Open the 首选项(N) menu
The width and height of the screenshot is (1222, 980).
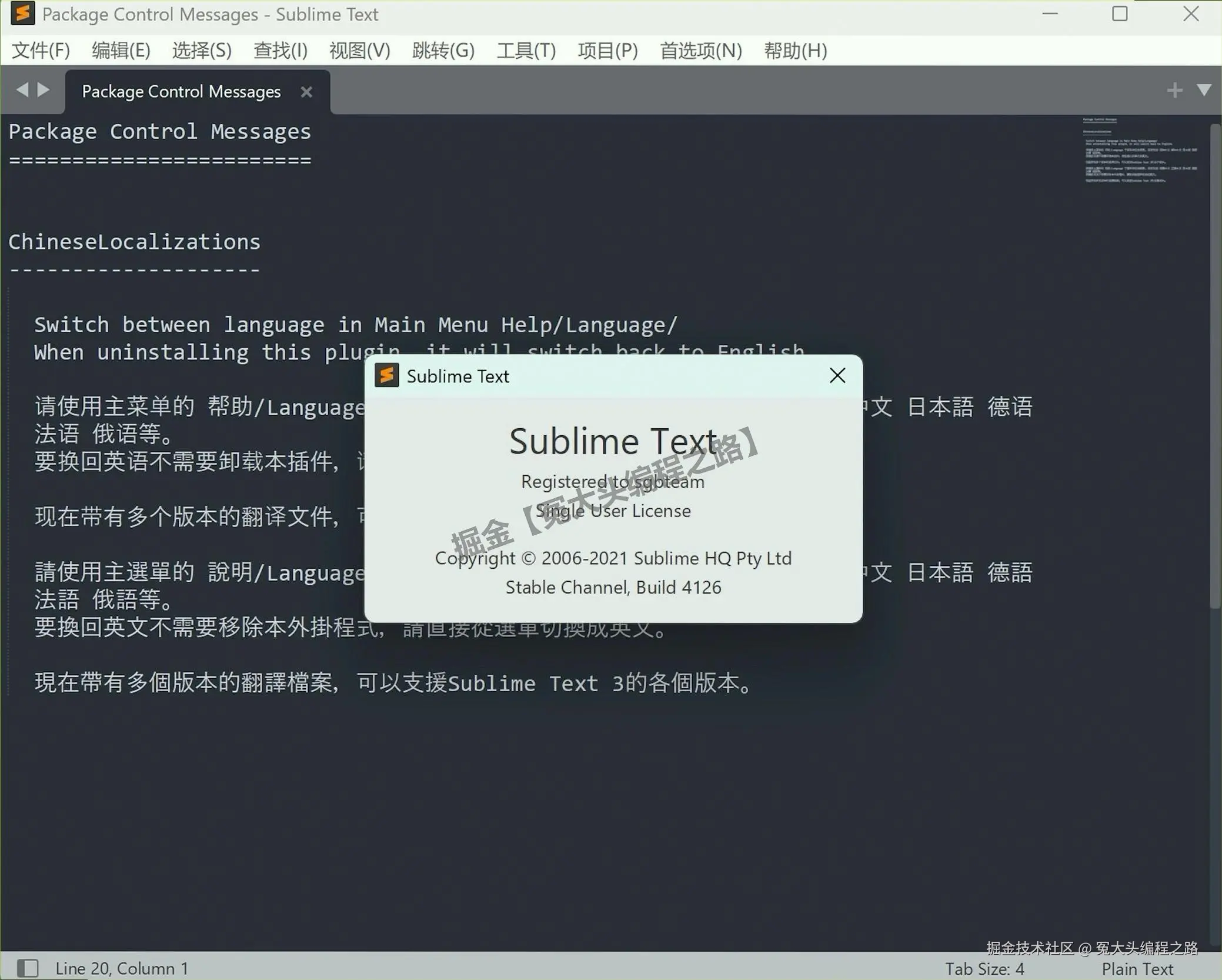tap(701, 51)
